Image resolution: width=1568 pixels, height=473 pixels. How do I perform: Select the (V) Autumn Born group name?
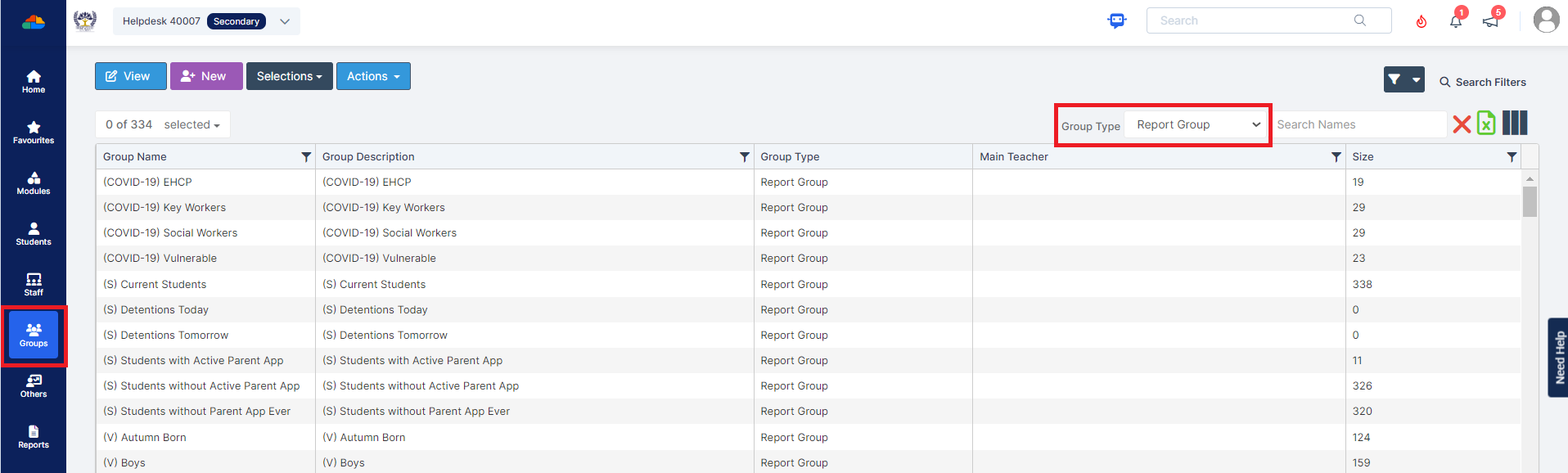pyautogui.click(x=145, y=437)
